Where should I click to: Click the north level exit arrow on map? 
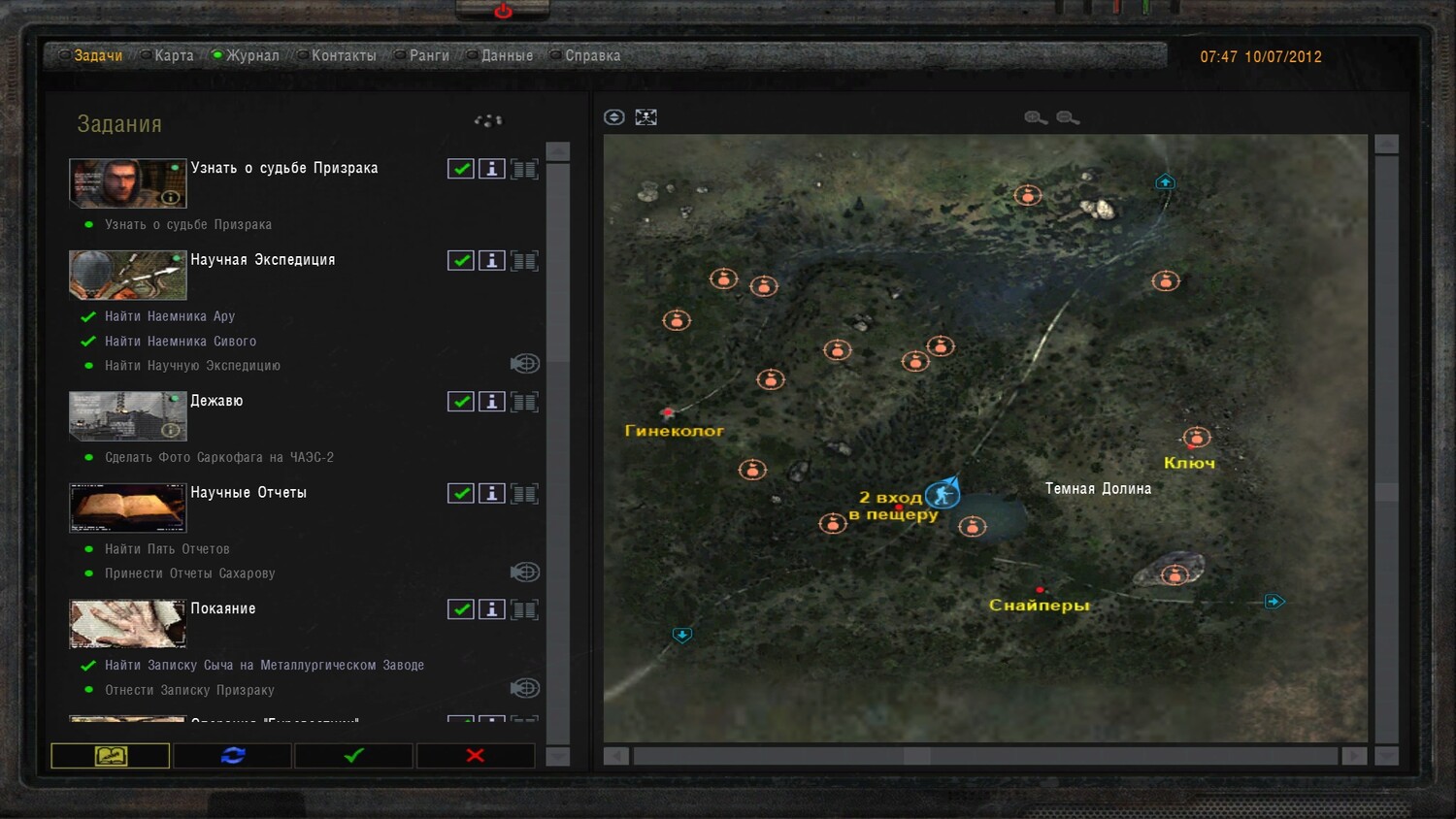click(x=1165, y=181)
